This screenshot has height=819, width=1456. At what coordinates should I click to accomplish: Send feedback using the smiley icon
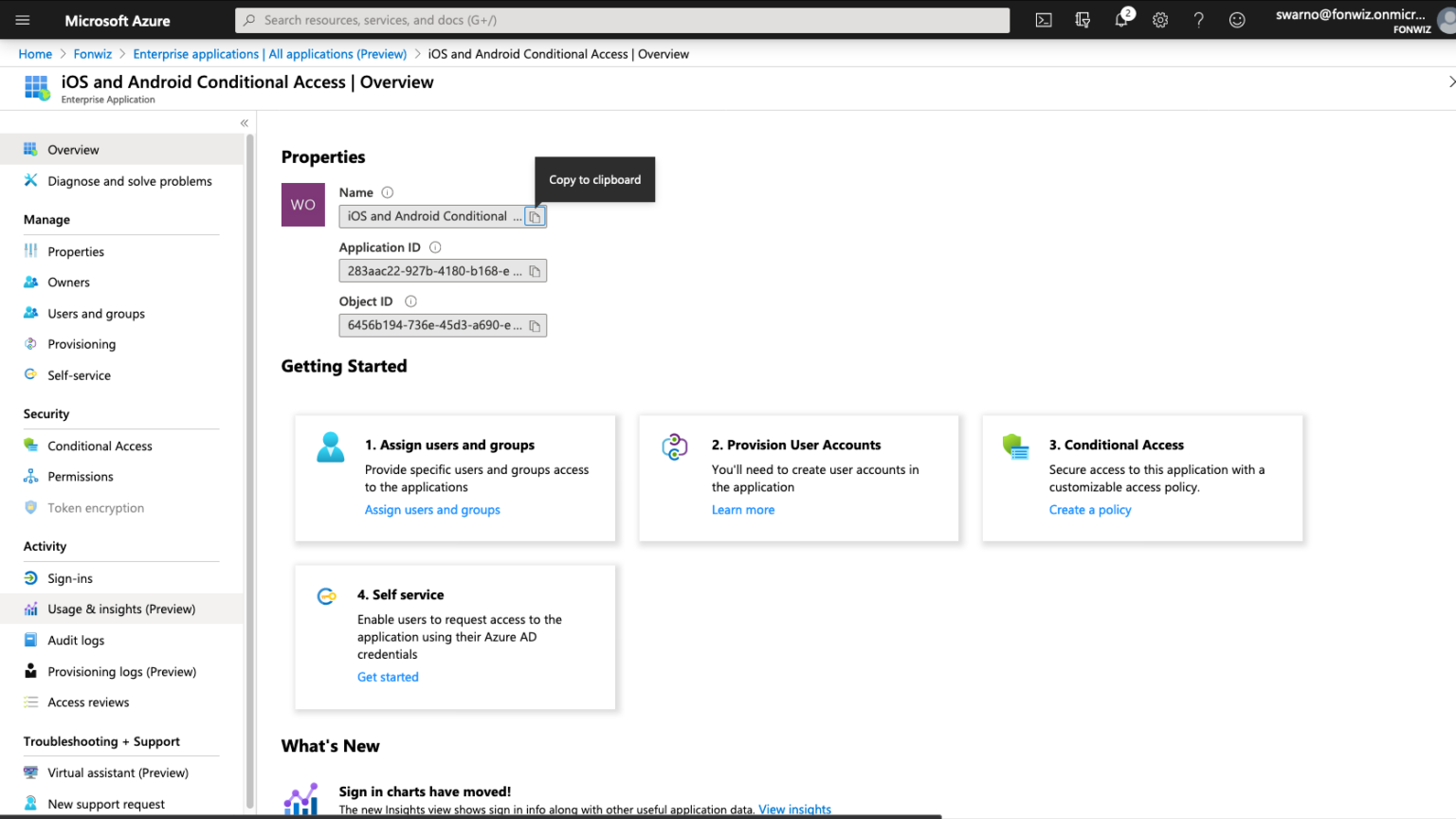pos(1237,20)
